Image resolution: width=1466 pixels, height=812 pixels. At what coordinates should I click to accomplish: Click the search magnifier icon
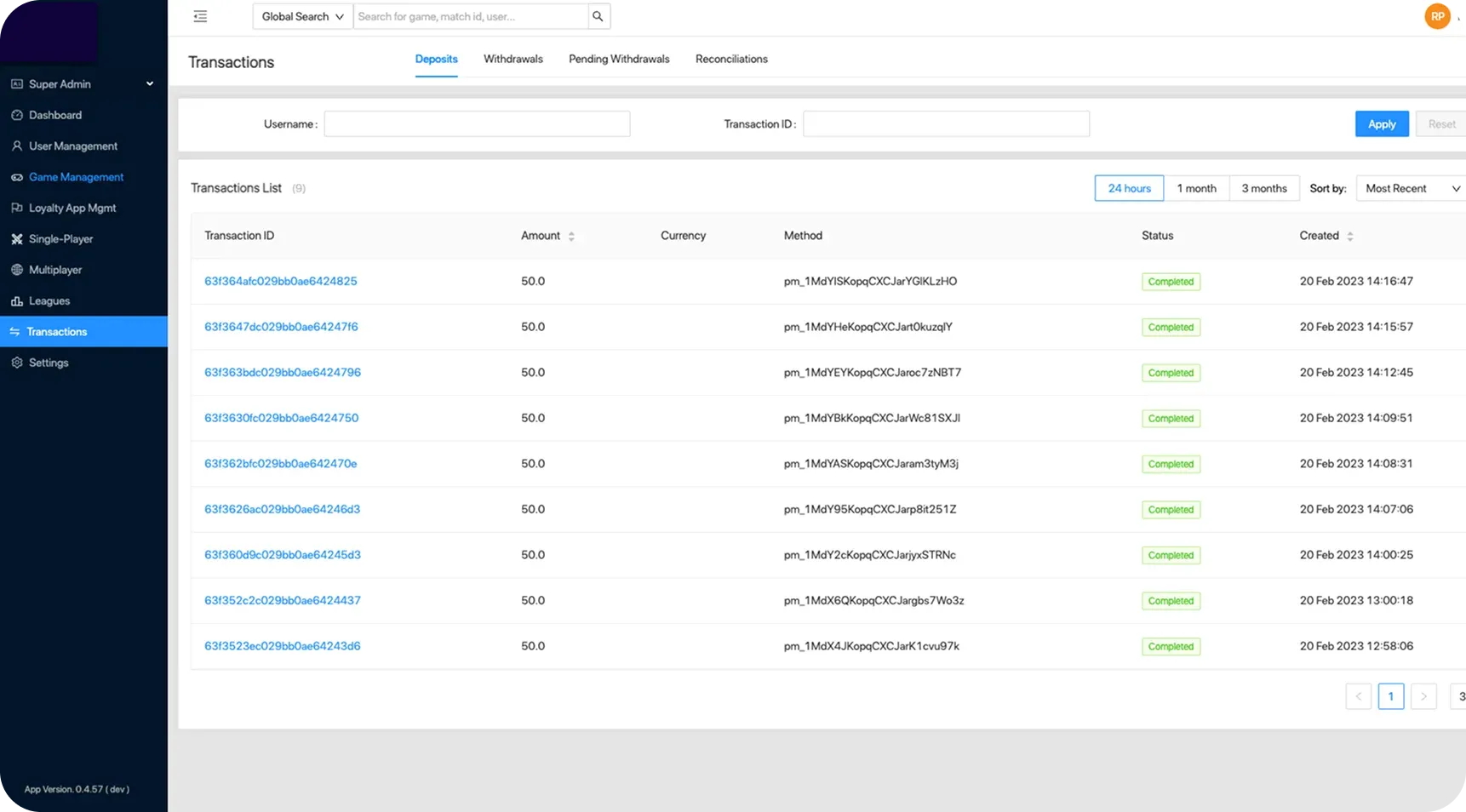(x=598, y=16)
